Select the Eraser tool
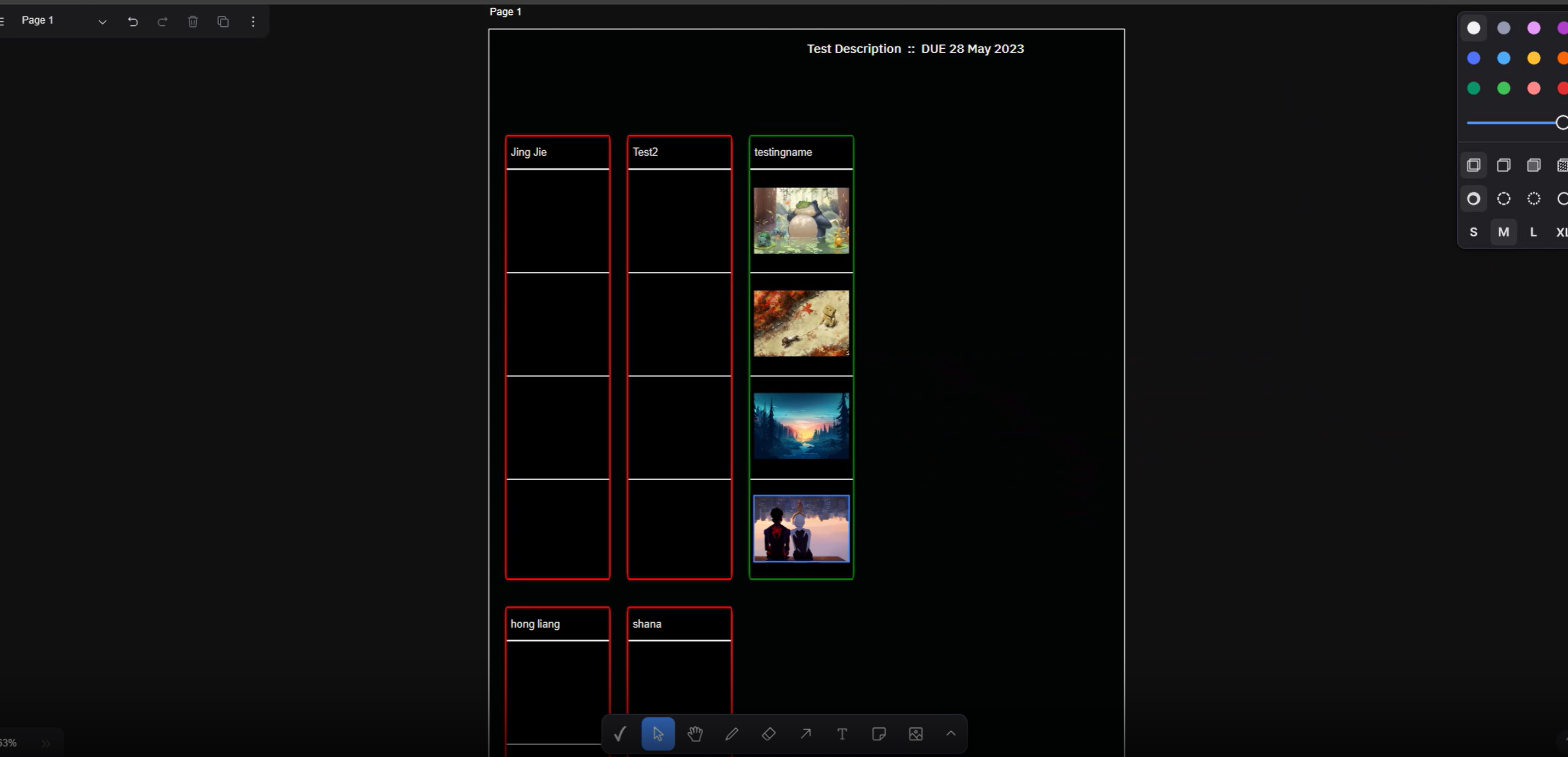The width and height of the screenshot is (1568, 757). pyautogui.click(x=768, y=734)
